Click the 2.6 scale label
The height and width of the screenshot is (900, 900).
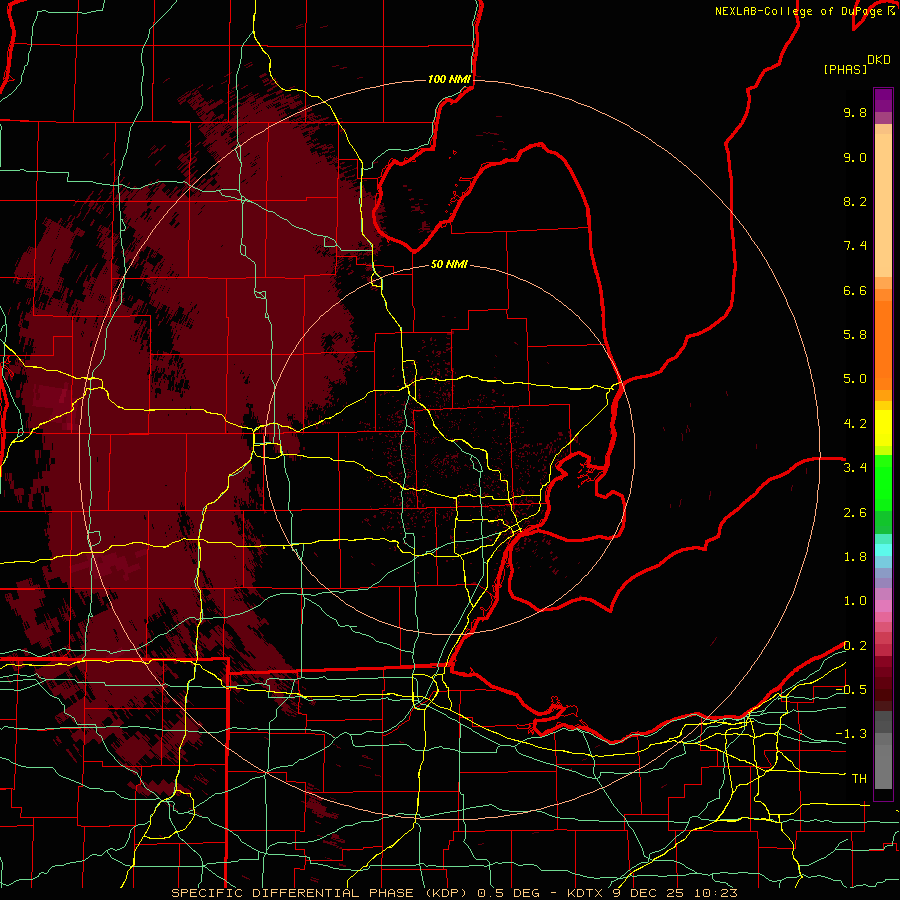[855, 513]
